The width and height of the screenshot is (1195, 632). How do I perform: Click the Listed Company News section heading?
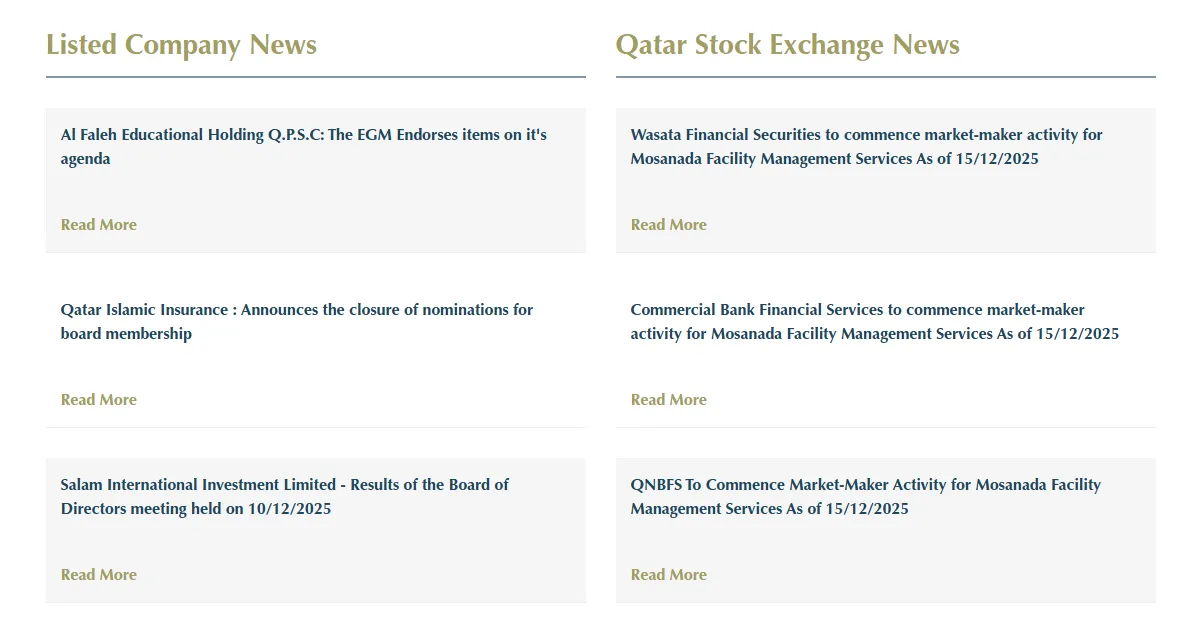pyautogui.click(x=181, y=45)
